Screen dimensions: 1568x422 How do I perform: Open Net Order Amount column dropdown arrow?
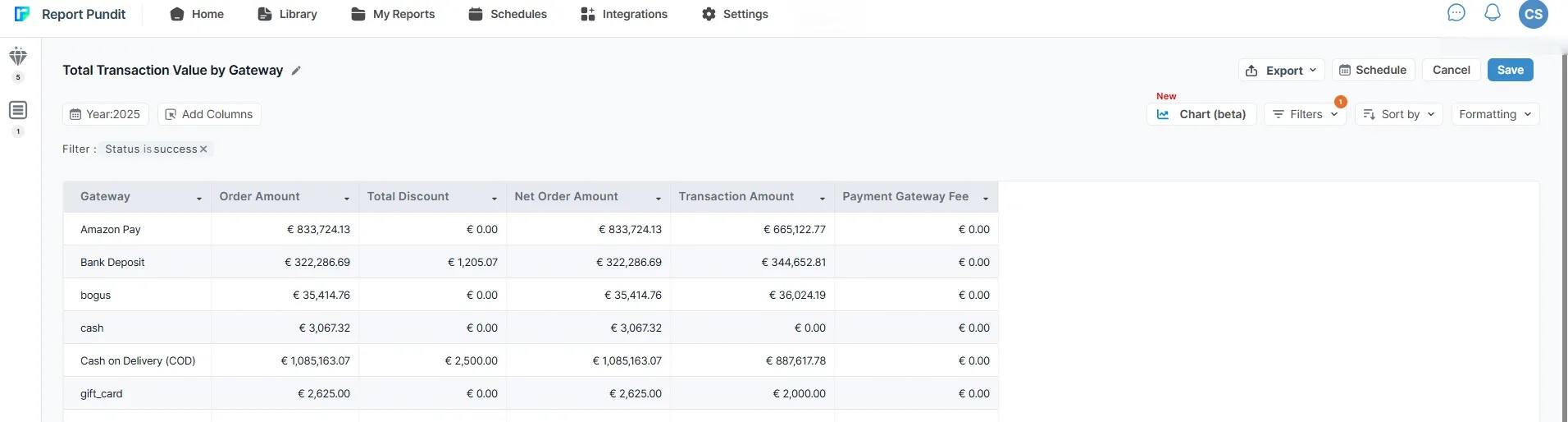pos(659,199)
